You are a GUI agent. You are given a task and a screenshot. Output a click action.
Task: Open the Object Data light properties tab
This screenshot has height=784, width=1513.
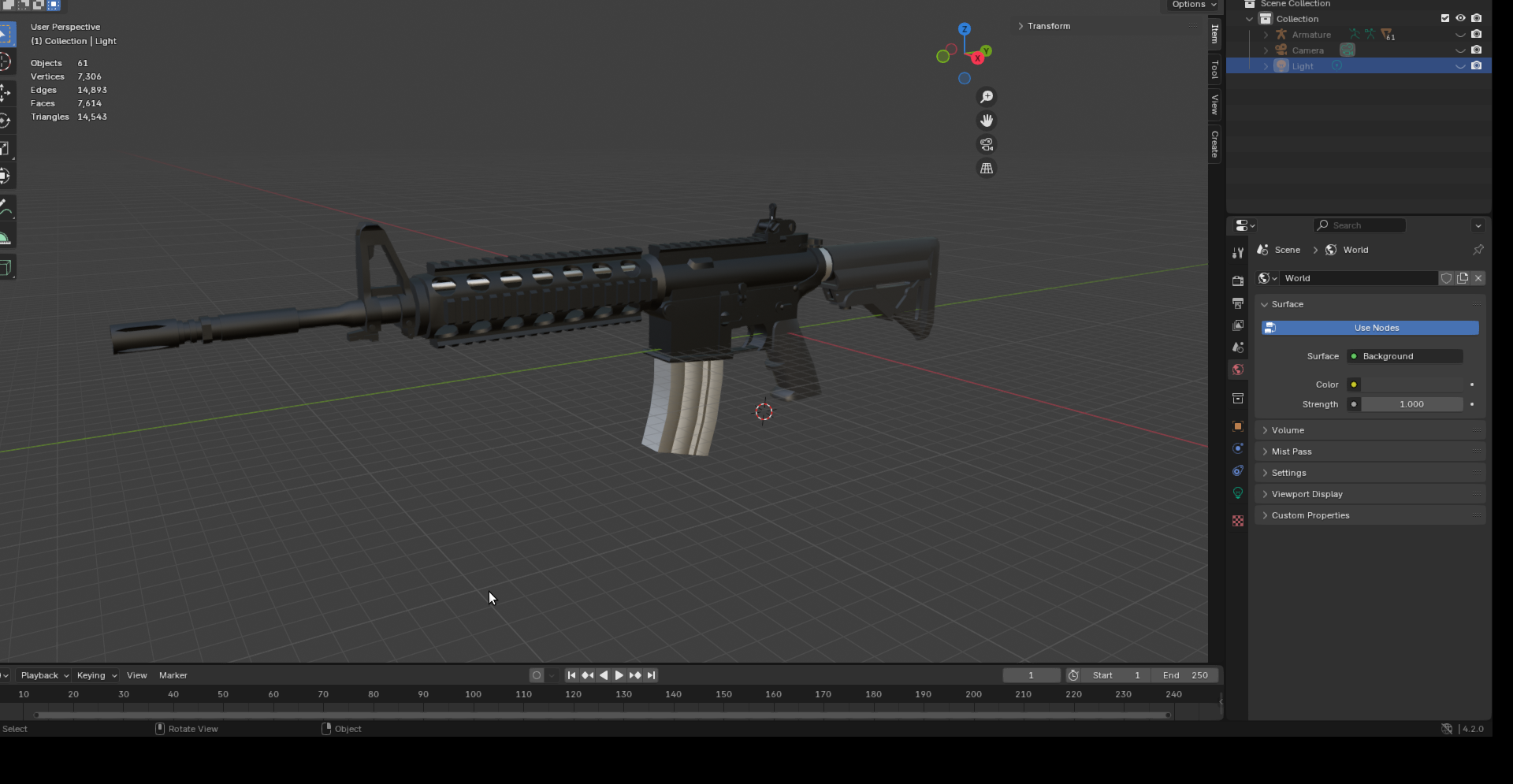pyautogui.click(x=1238, y=493)
